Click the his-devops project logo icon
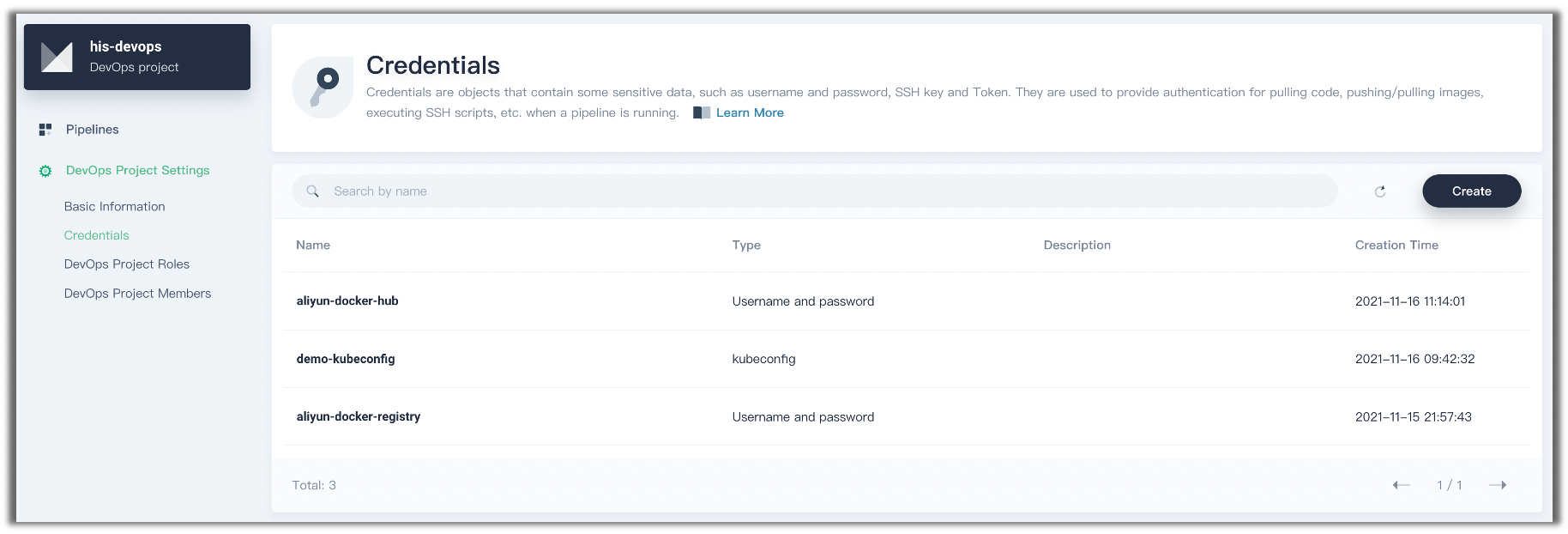The image size is (1568, 534). [x=57, y=57]
